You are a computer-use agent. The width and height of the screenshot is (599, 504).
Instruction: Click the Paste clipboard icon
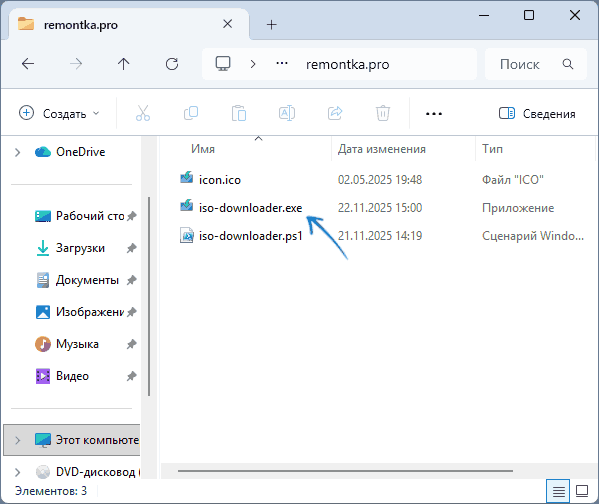coord(239,113)
